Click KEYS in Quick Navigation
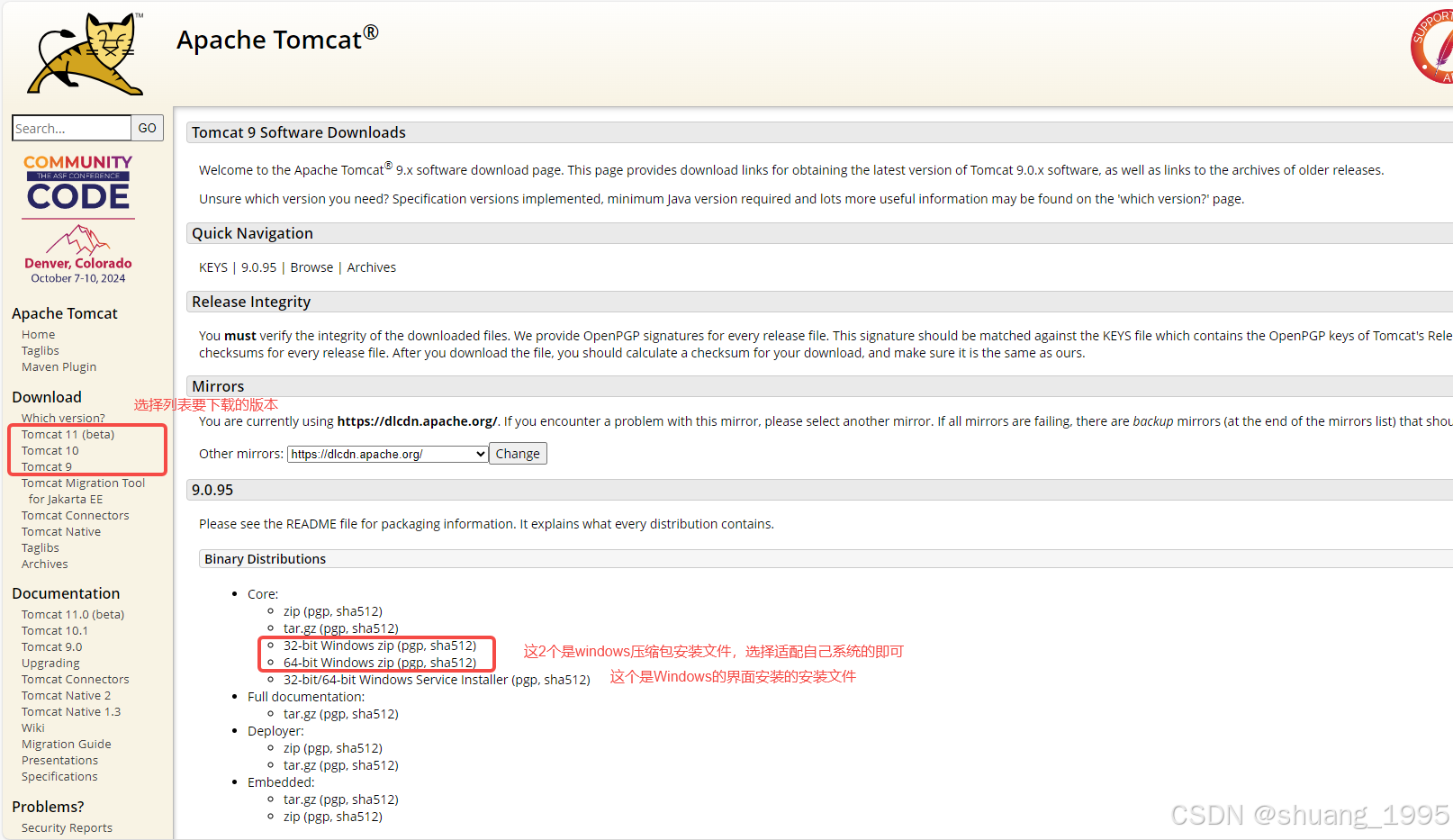1453x840 pixels. click(x=213, y=267)
